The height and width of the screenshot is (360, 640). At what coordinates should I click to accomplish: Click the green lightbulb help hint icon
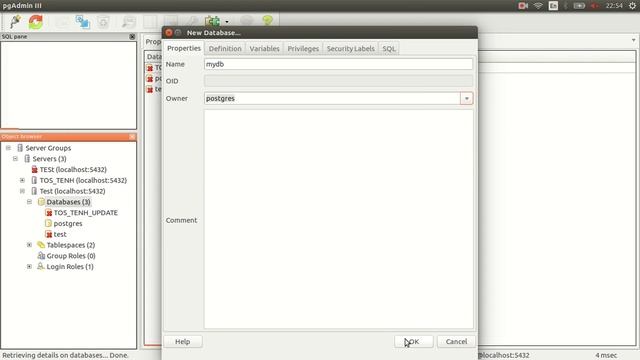coord(267,20)
